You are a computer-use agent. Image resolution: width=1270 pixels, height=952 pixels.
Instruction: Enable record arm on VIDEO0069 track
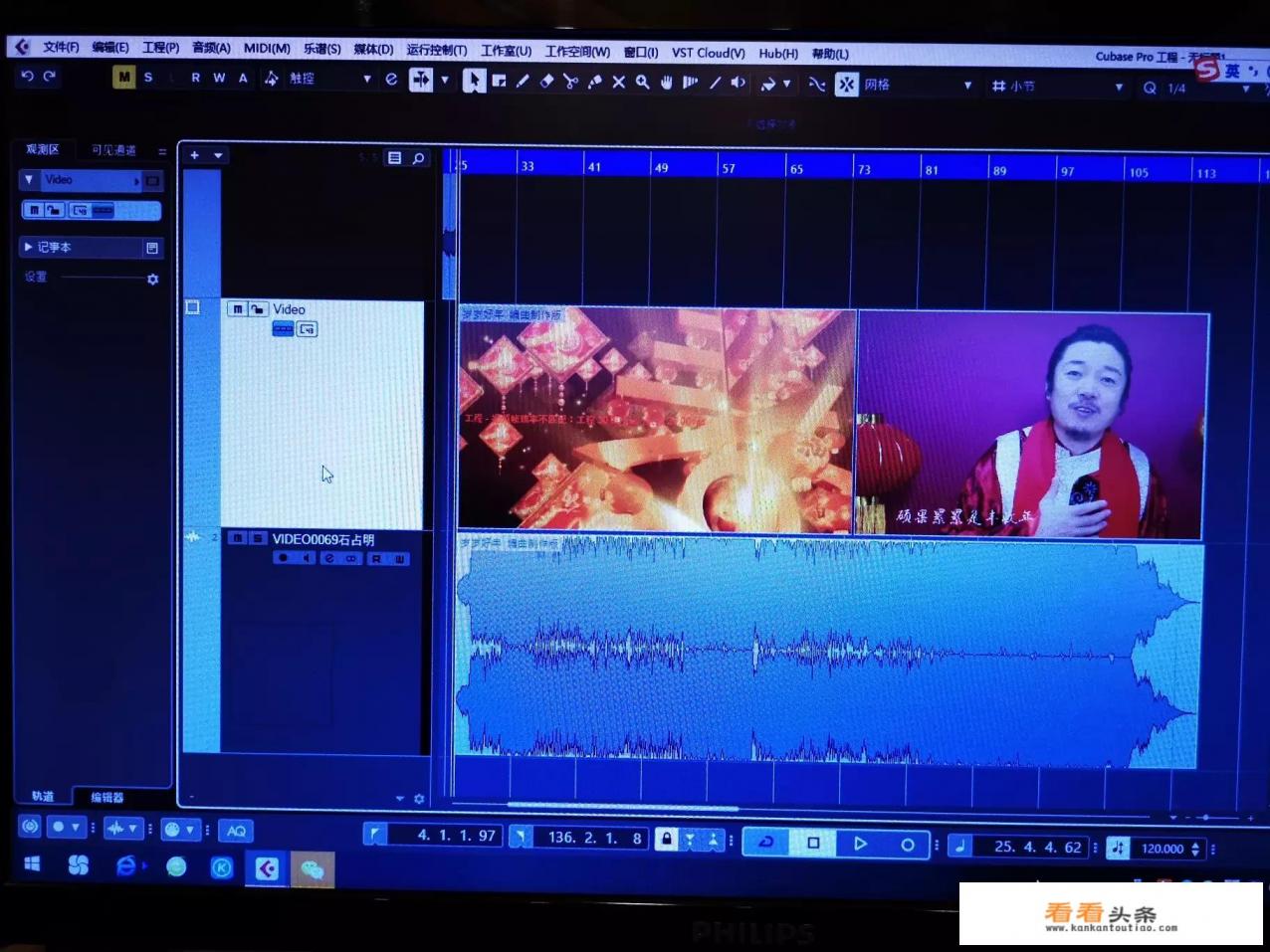tap(283, 559)
